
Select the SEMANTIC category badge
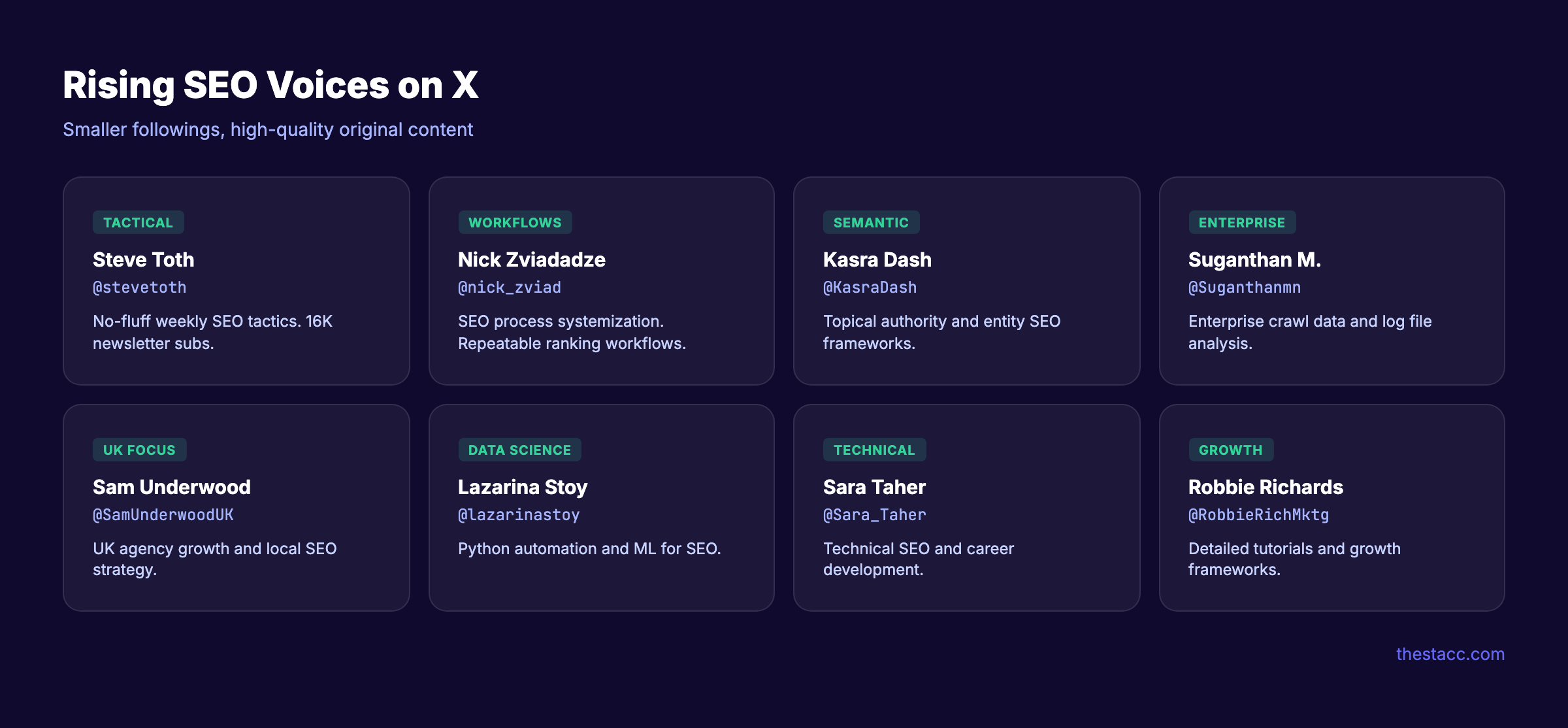pyautogui.click(x=871, y=222)
